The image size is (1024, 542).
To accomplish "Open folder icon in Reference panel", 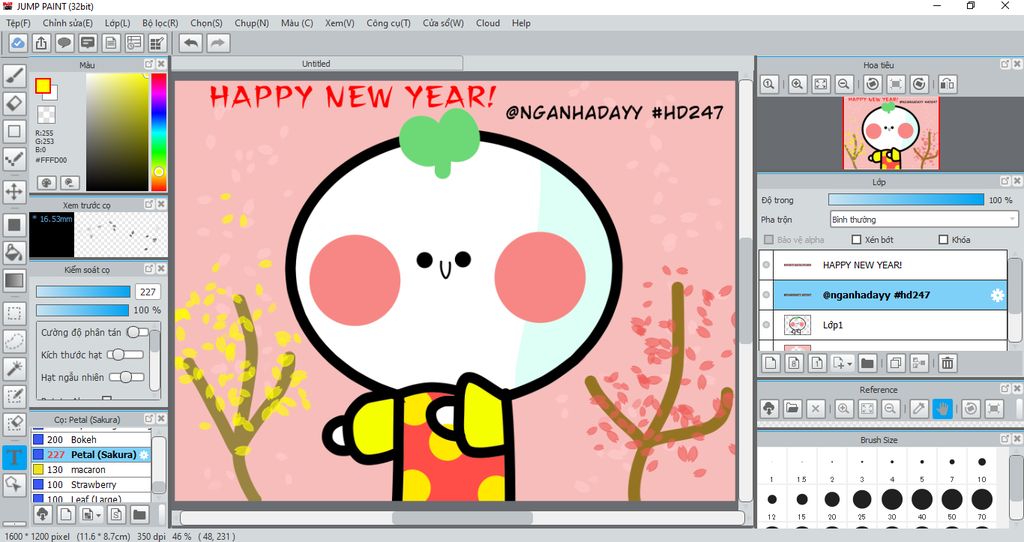I will point(792,409).
